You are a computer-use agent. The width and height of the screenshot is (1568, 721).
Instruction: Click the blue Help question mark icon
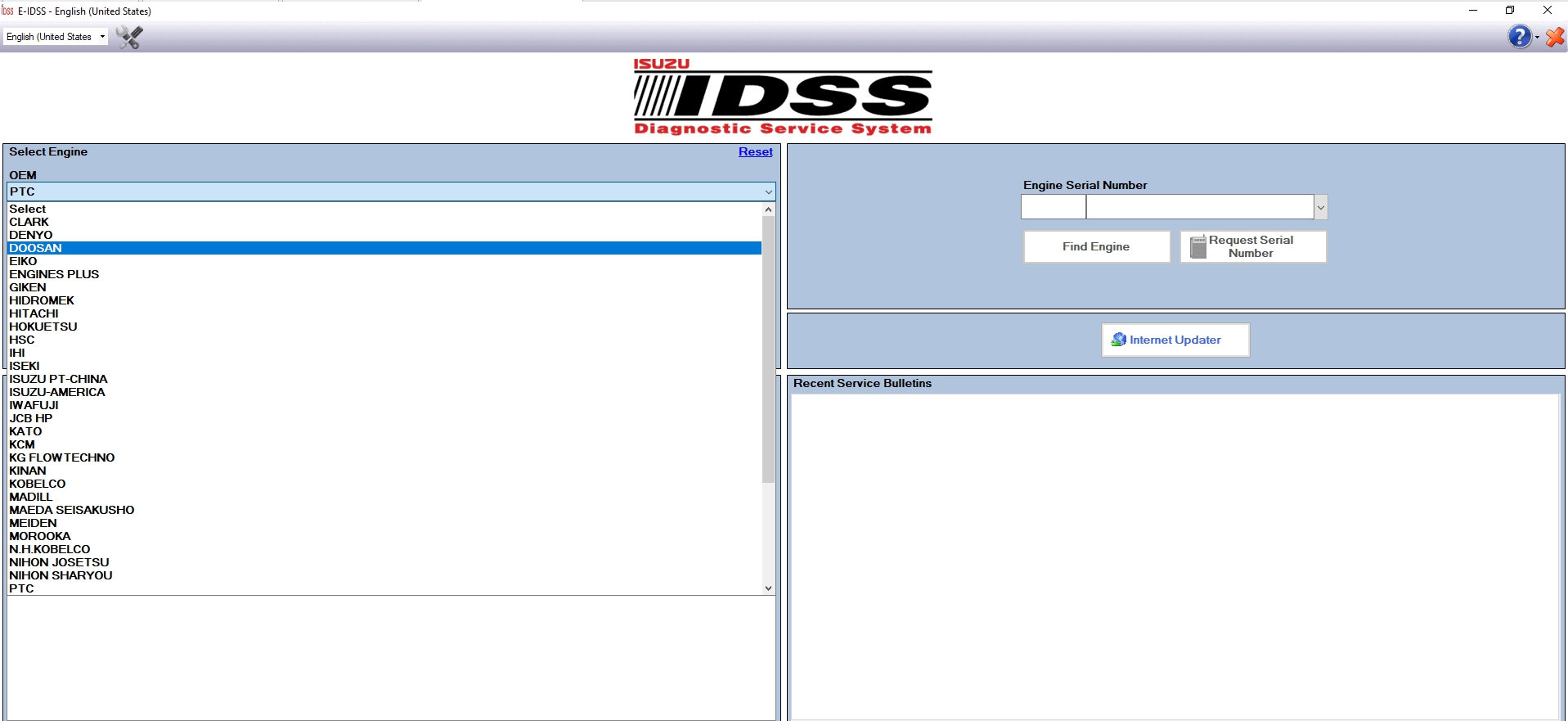tap(1519, 37)
